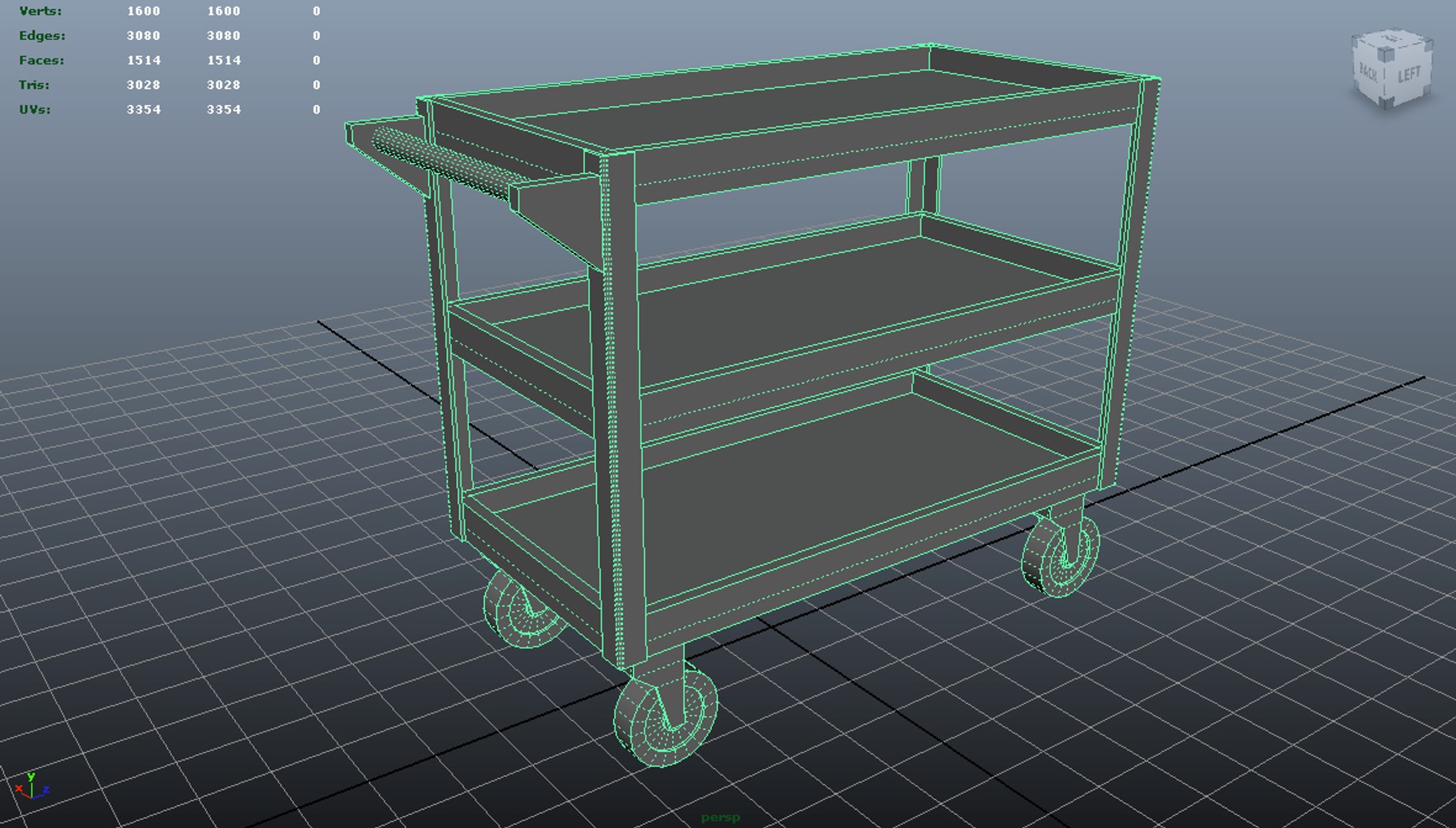Click the 'Tris:' heads-up label
The image size is (1456, 828).
[x=34, y=84]
